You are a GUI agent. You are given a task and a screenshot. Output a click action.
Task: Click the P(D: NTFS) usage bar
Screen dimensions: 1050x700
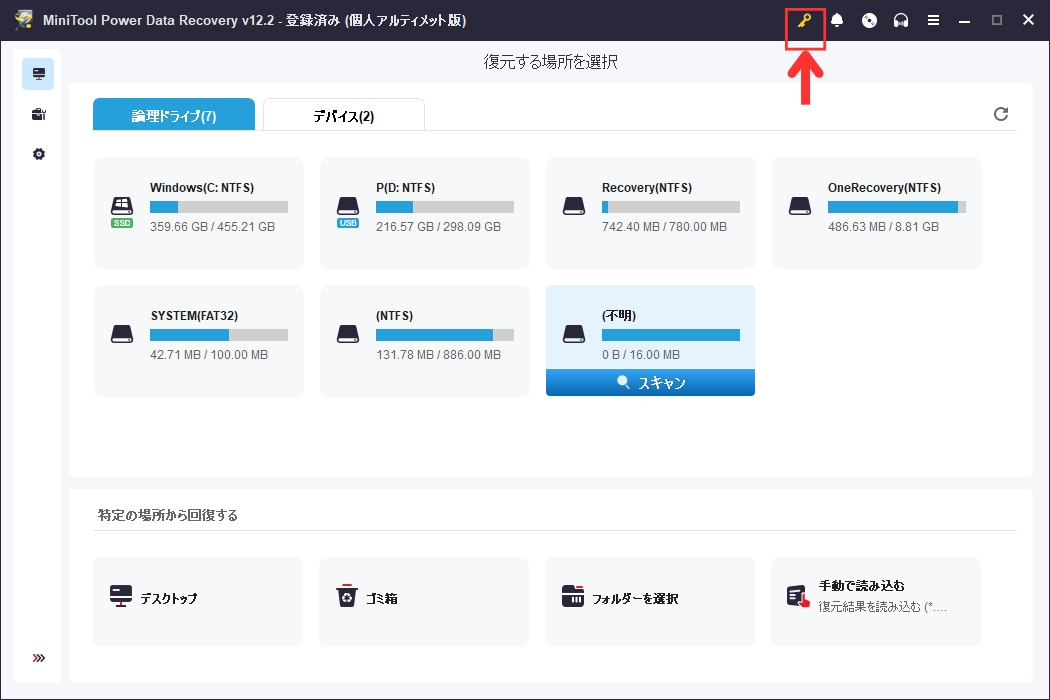pyautogui.click(x=445, y=207)
